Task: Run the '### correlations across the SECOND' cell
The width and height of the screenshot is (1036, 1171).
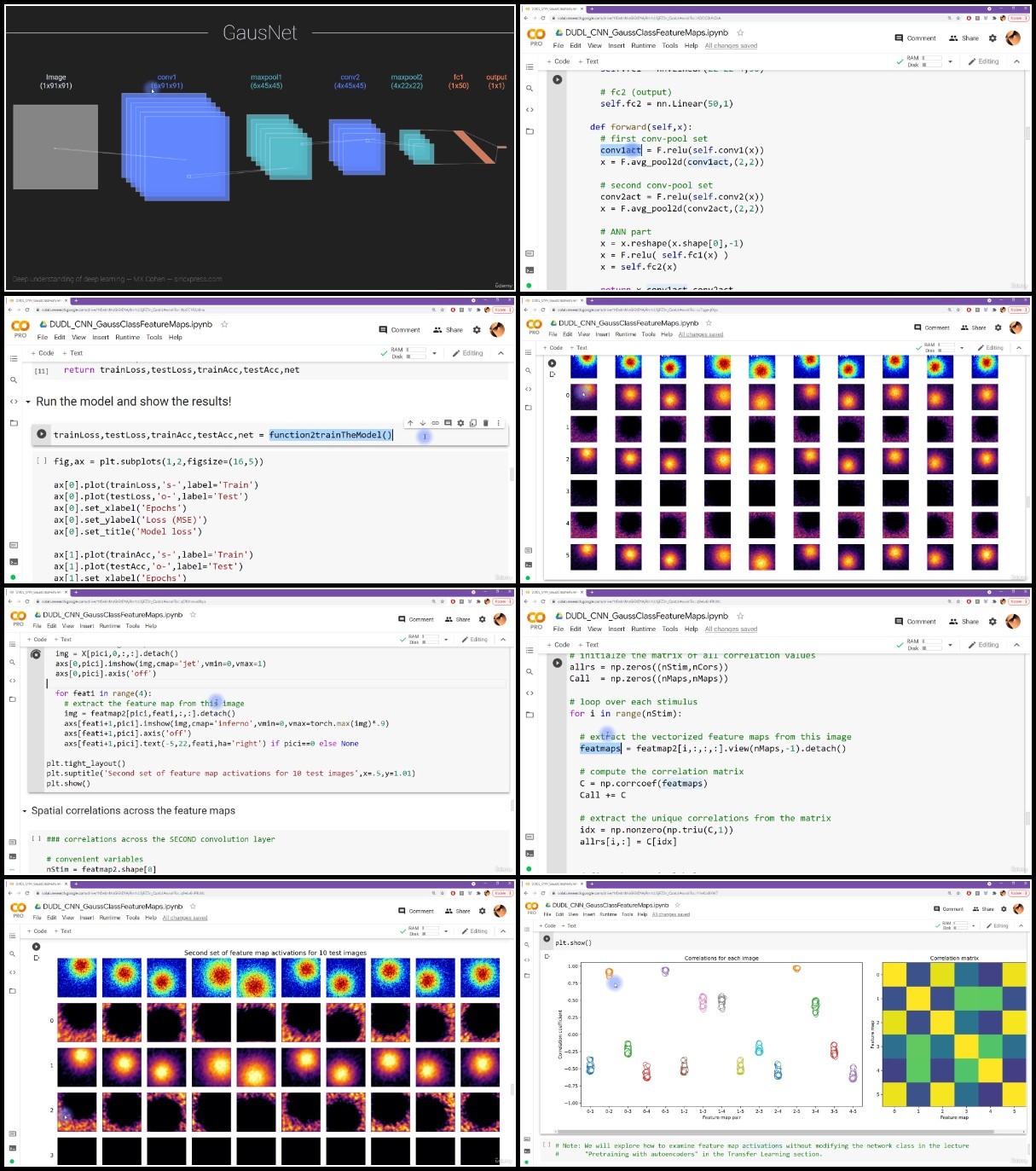Action: (37, 838)
